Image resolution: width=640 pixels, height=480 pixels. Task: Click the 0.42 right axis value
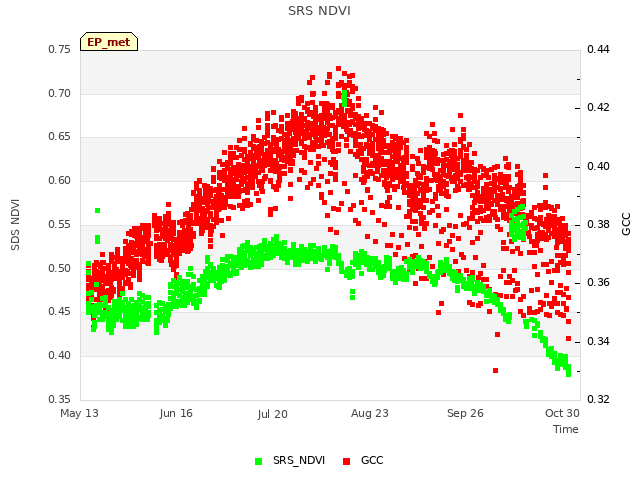click(x=598, y=107)
